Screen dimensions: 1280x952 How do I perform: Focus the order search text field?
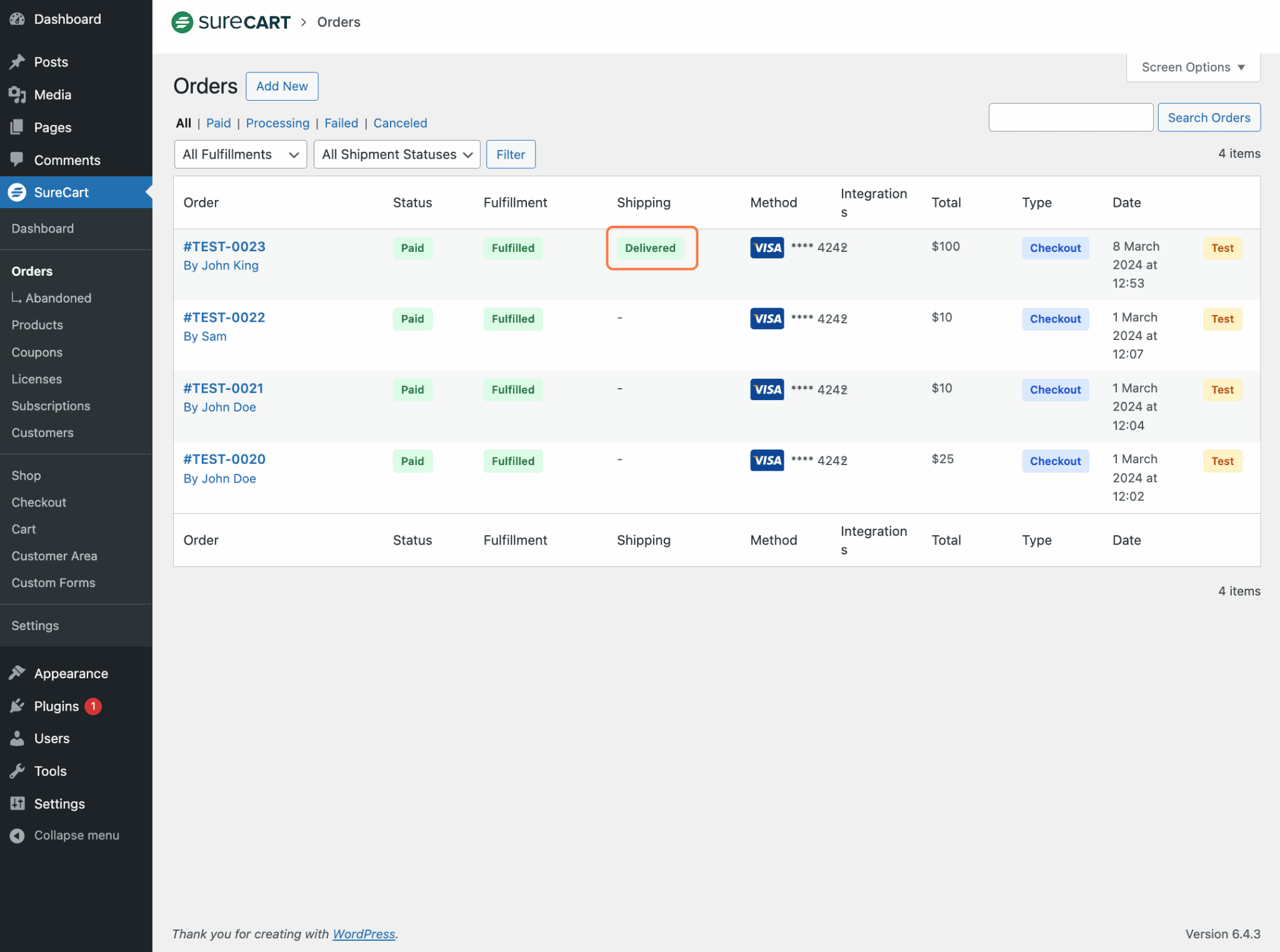click(x=1070, y=118)
